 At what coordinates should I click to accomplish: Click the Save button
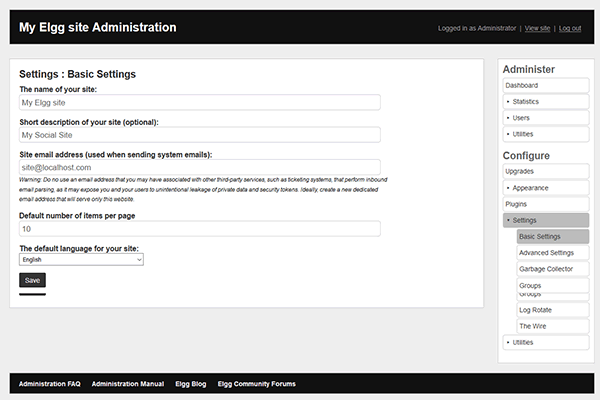click(x=32, y=280)
